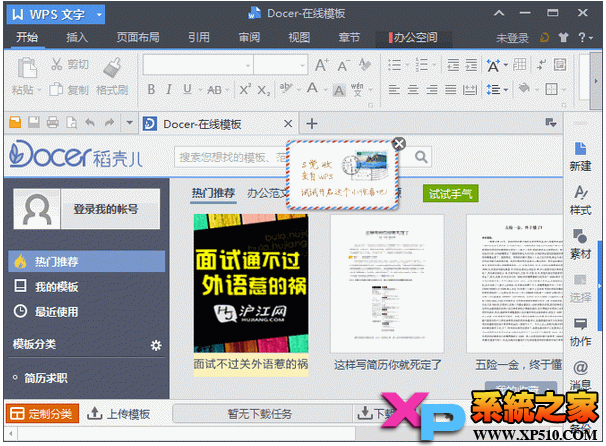This screenshot has width=606, height=446.
Task: Align text right
Action: click(x=432, y=90)
